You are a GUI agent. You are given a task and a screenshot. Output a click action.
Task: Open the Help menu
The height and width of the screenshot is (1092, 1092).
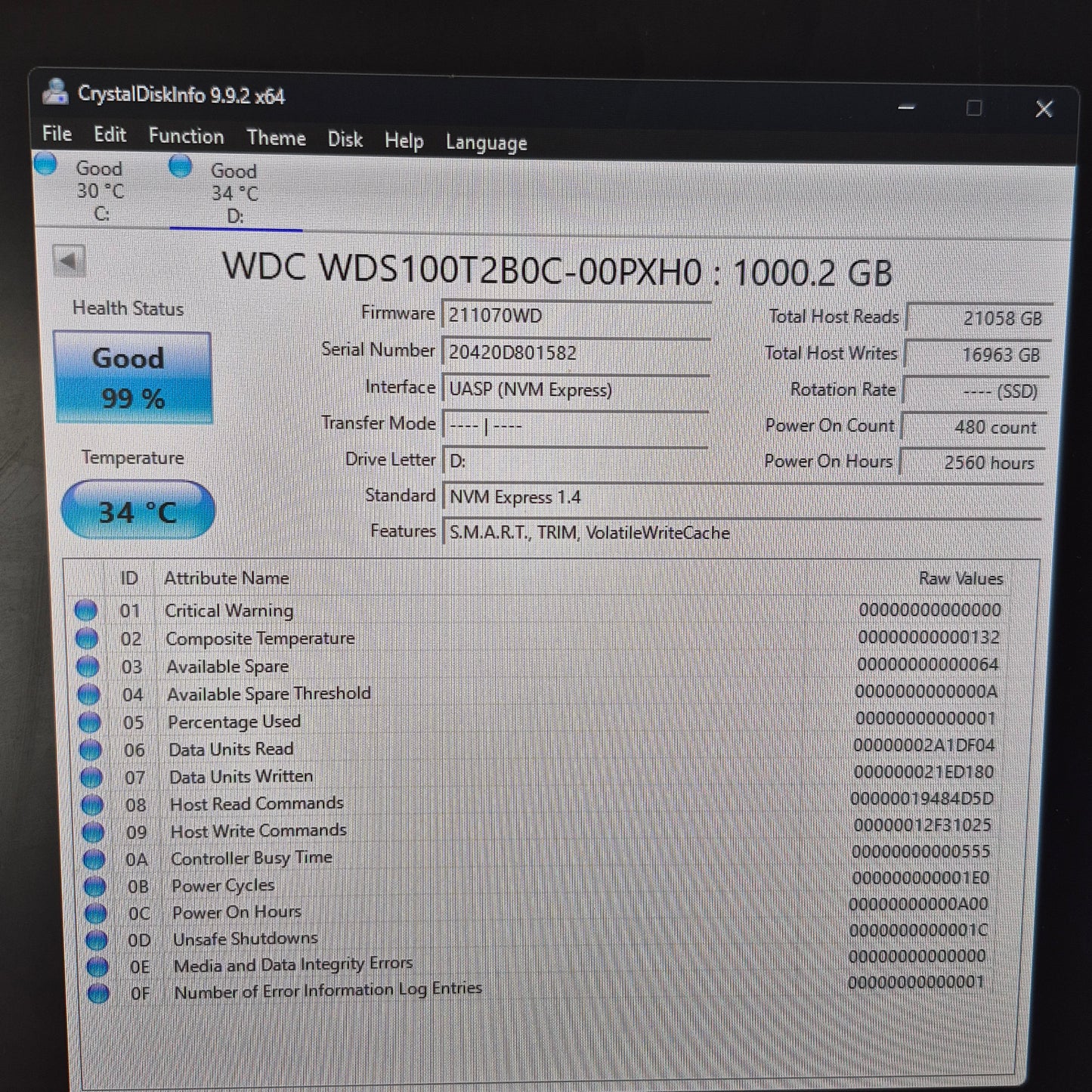pos(404,141)
